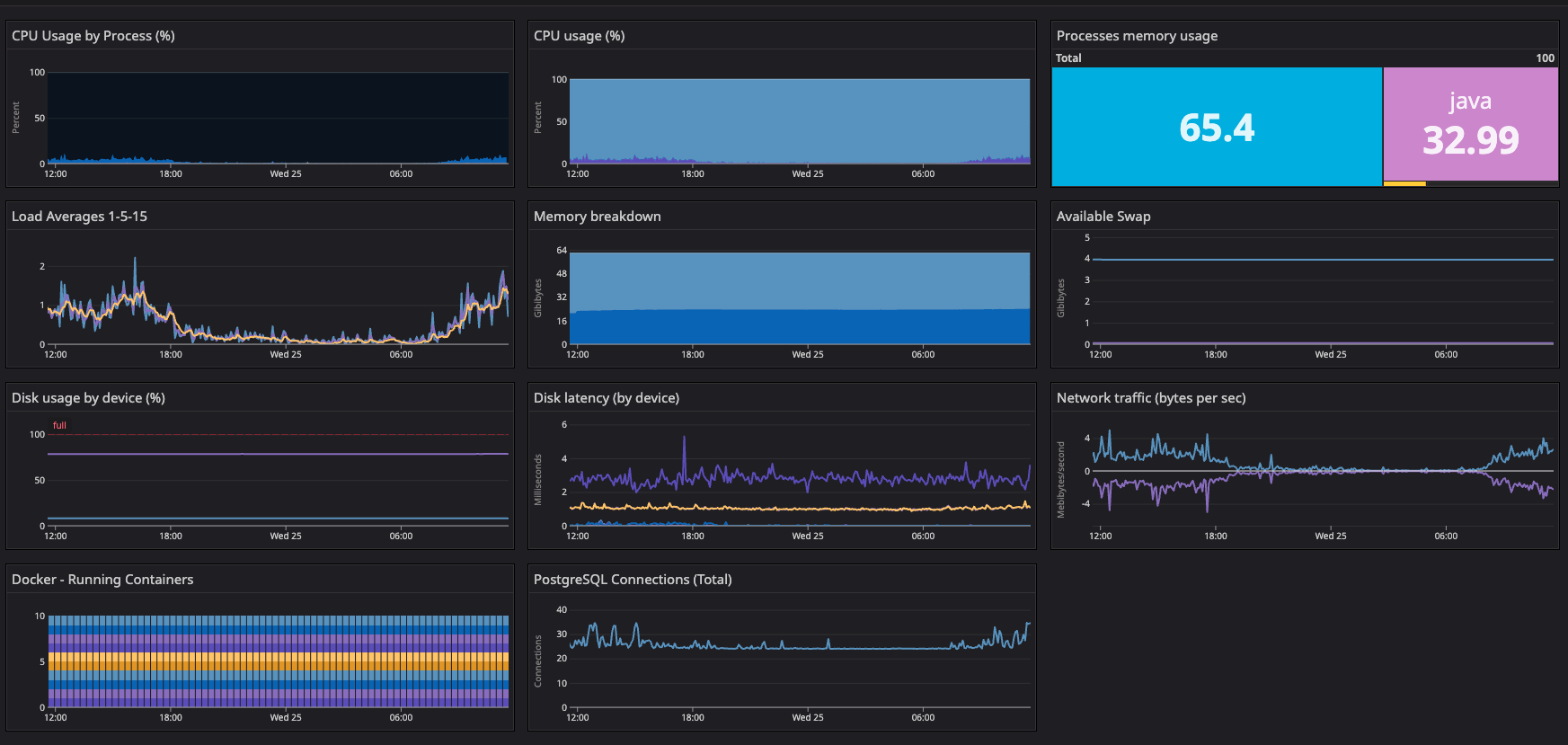Click Wed 25 tick on PostgreSQL Connections graph

[808, 717]
